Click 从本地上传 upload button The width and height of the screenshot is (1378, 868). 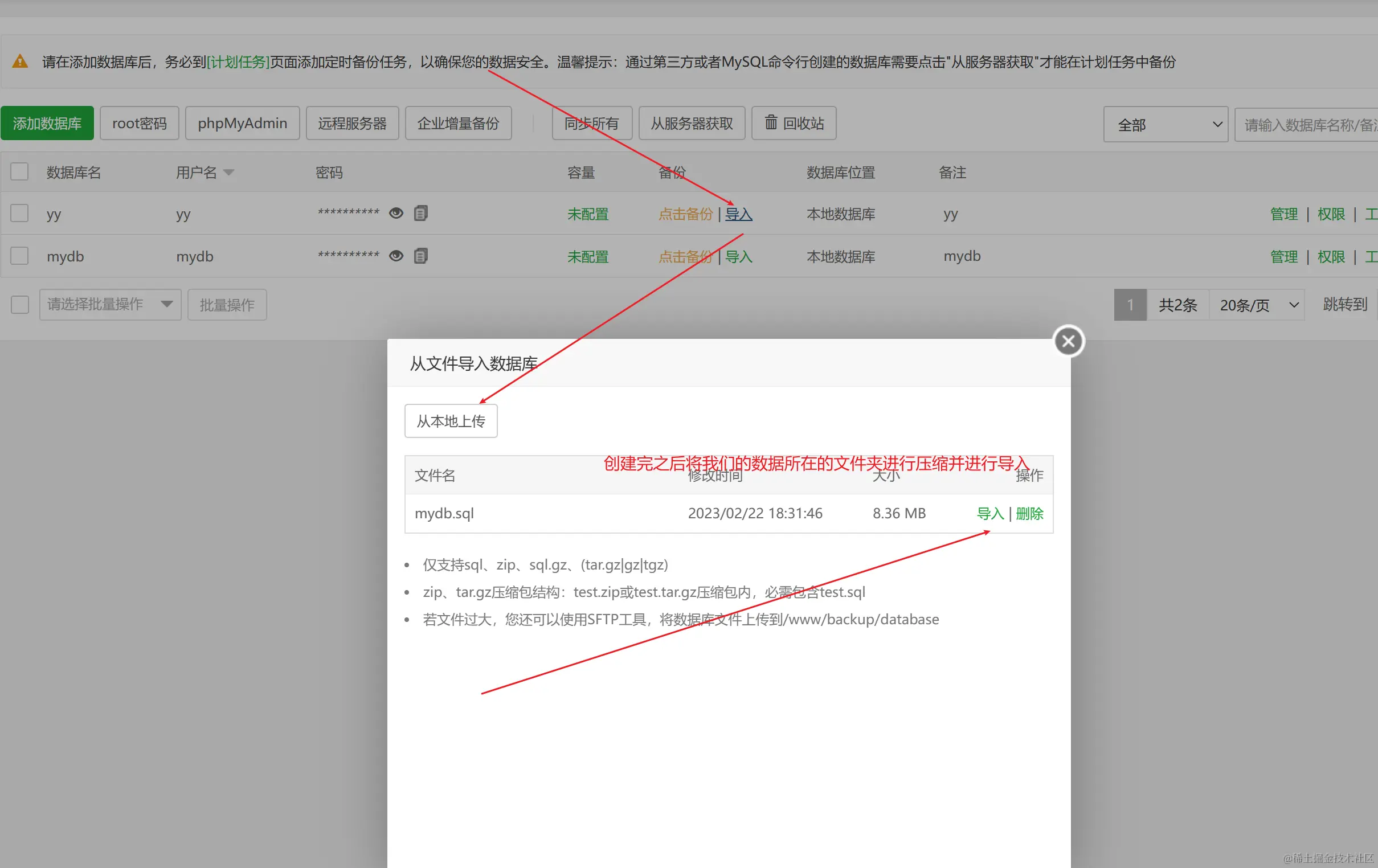(451, 421)
